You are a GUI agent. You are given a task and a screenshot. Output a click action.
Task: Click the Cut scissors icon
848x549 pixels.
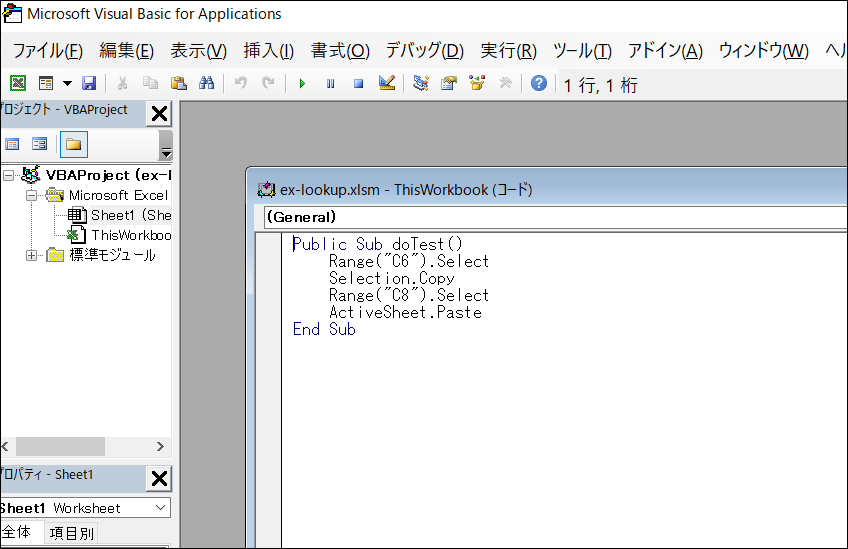click(123, 83)
